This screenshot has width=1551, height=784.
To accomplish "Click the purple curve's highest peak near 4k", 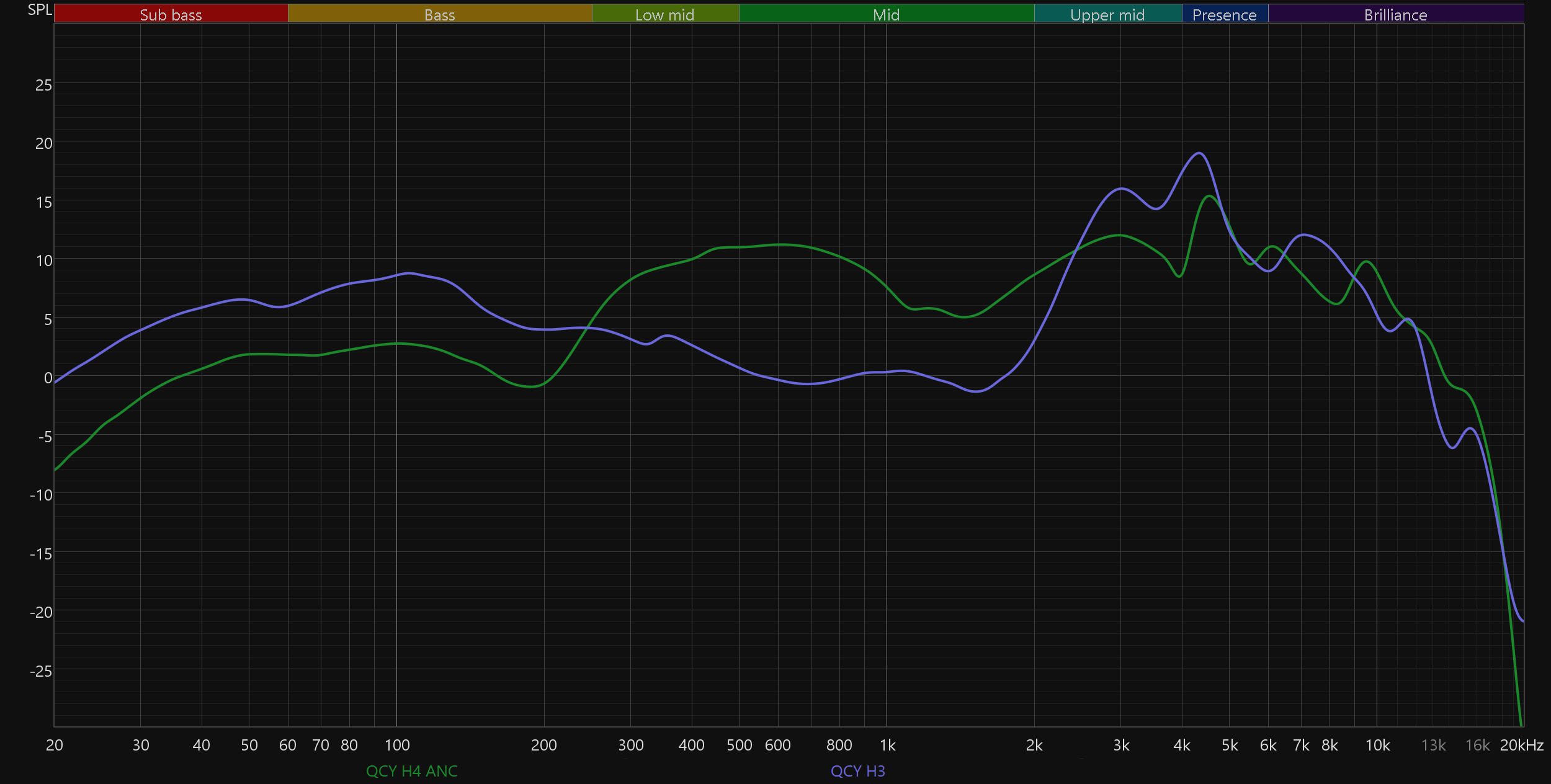I will pos(1199,153).
